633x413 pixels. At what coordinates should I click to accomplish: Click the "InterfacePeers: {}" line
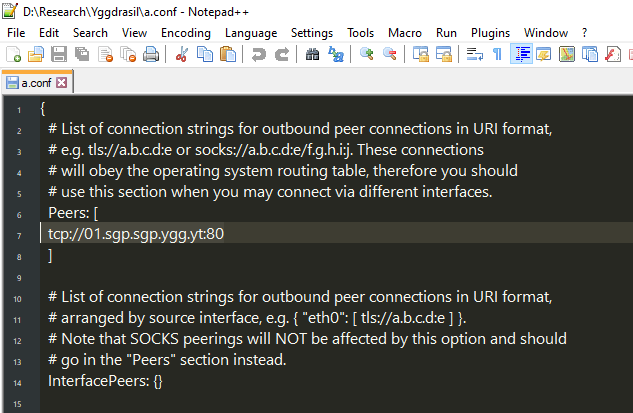click(105, 381)
